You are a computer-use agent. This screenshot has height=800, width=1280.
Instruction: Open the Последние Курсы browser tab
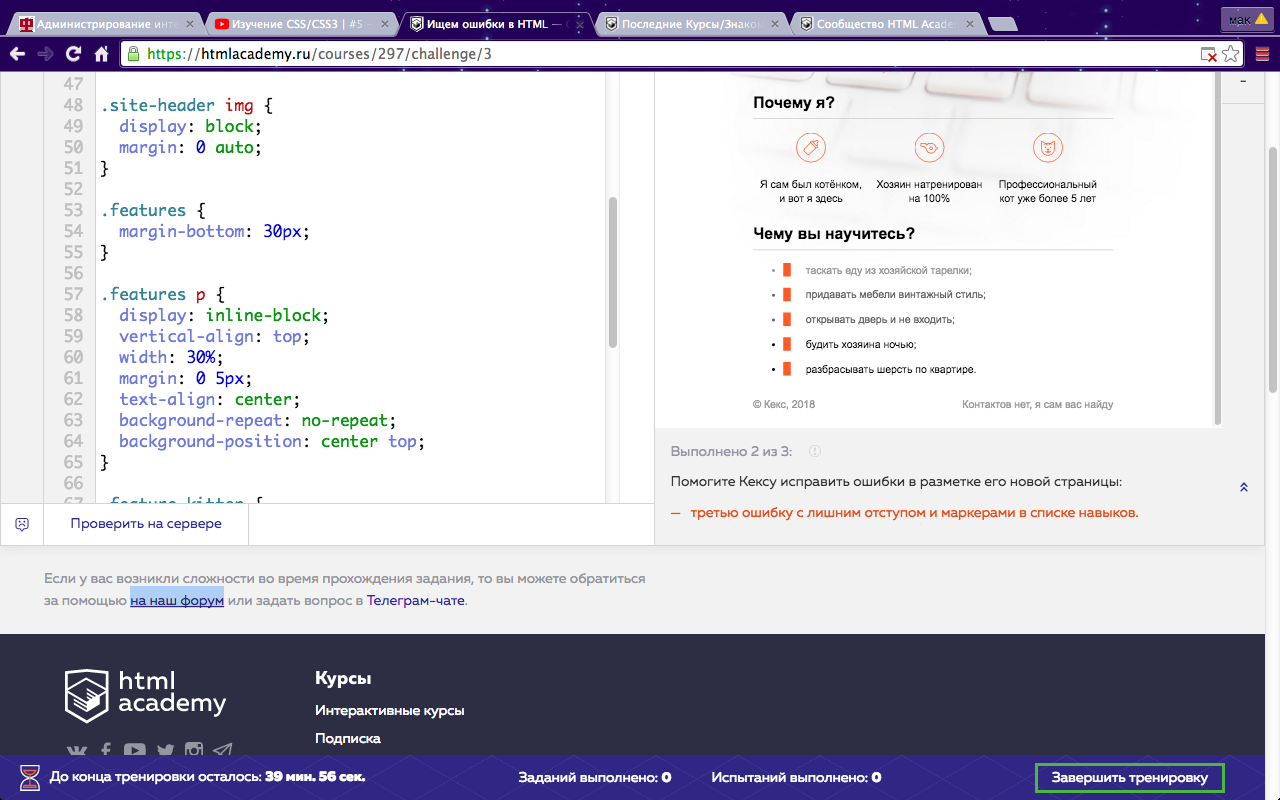688,24
